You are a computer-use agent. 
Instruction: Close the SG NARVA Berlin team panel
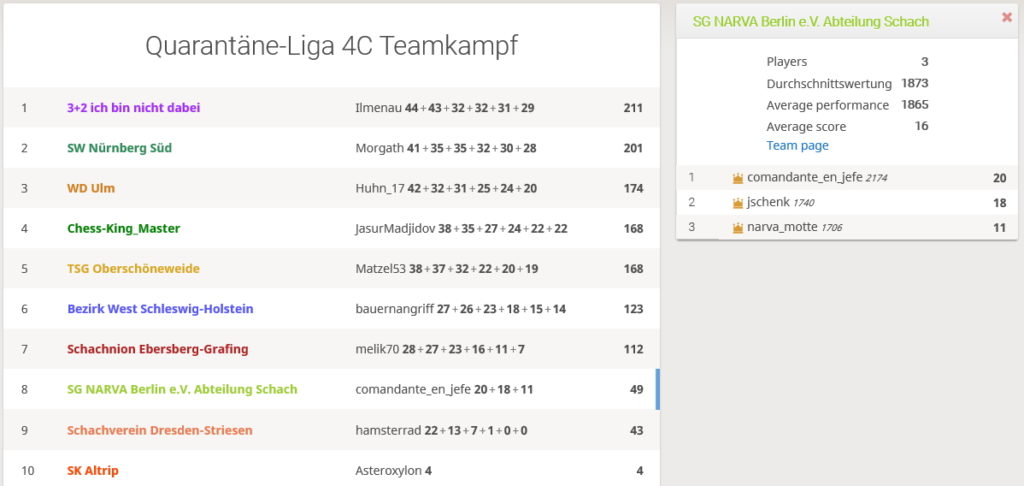tap(1006, 18)
